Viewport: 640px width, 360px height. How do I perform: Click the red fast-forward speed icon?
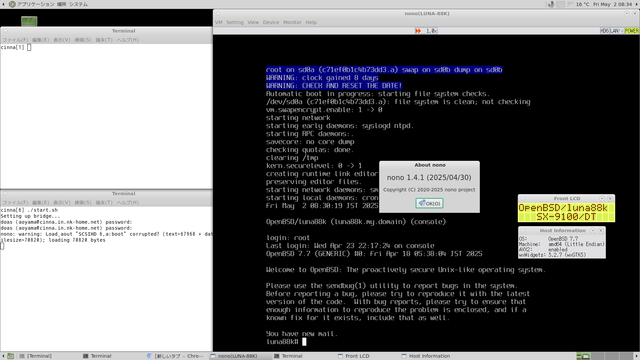pos(418,31)
